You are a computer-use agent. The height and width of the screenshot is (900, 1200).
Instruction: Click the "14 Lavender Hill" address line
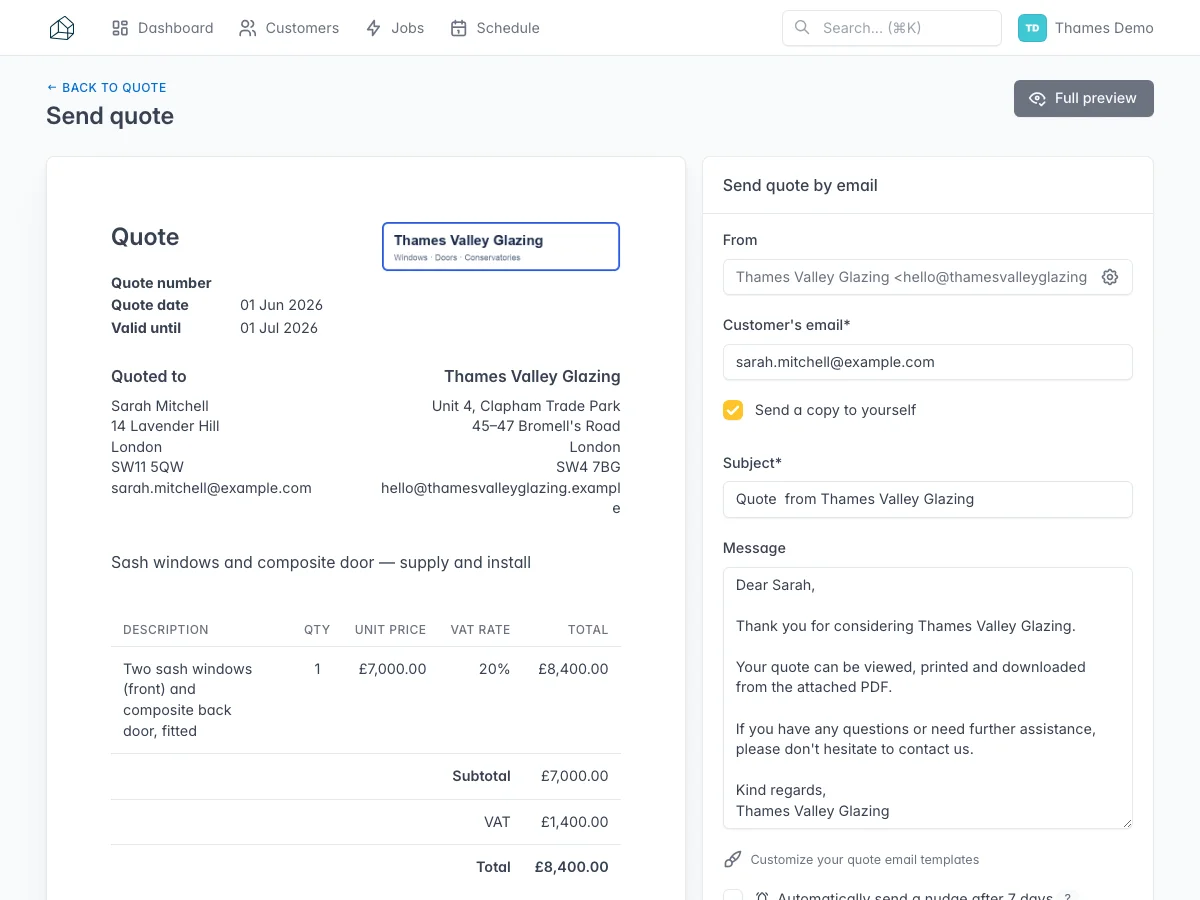point(165,426)
